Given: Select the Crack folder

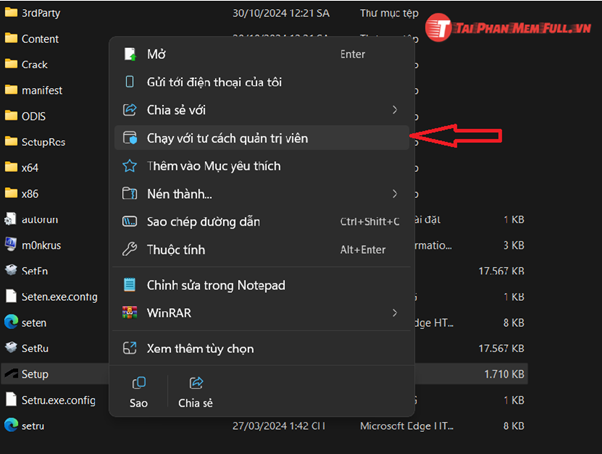Looking at the screenshot, I should 35,65.
